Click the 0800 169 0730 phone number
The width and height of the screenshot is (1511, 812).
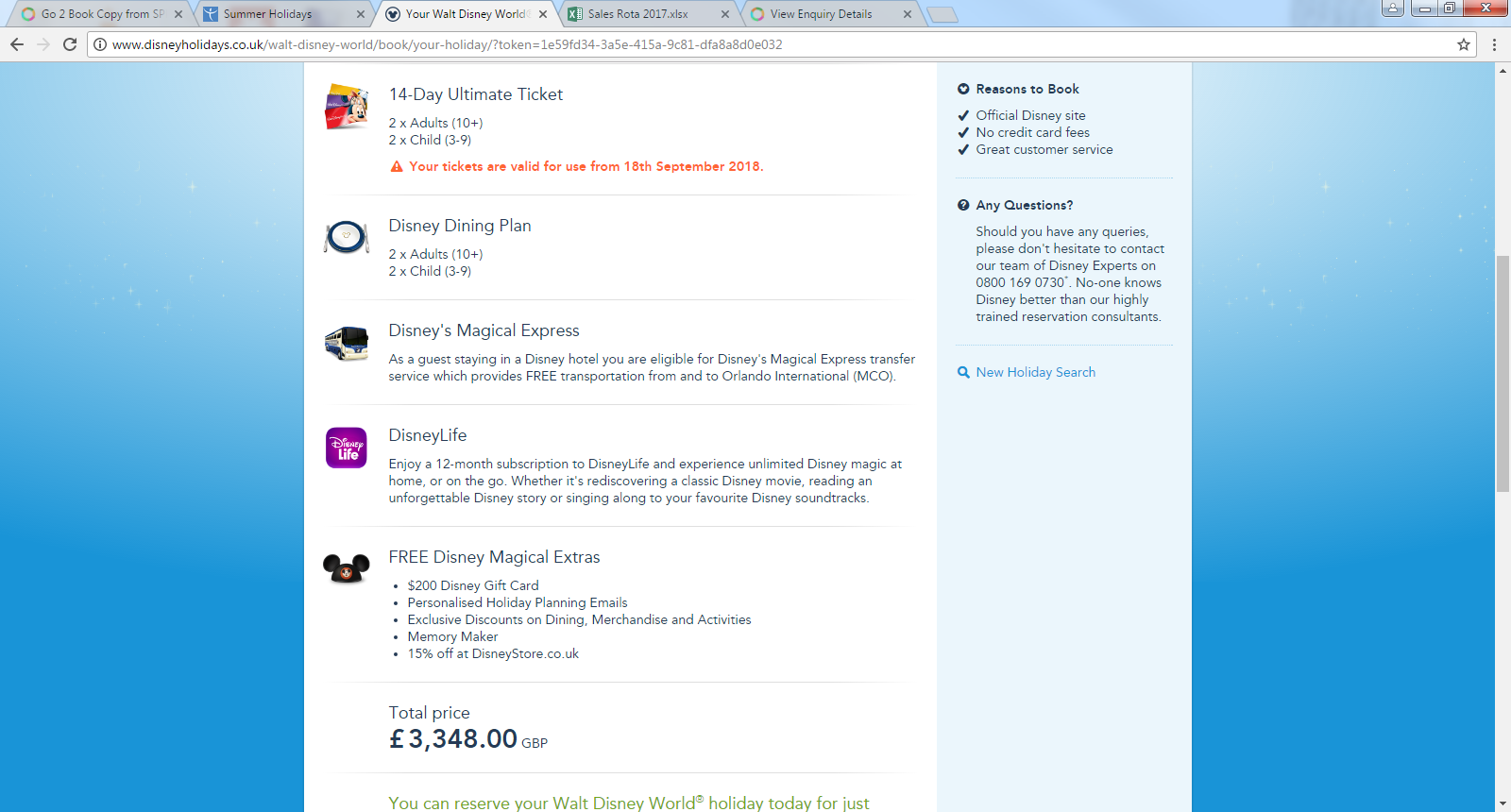pos(1020,282)
